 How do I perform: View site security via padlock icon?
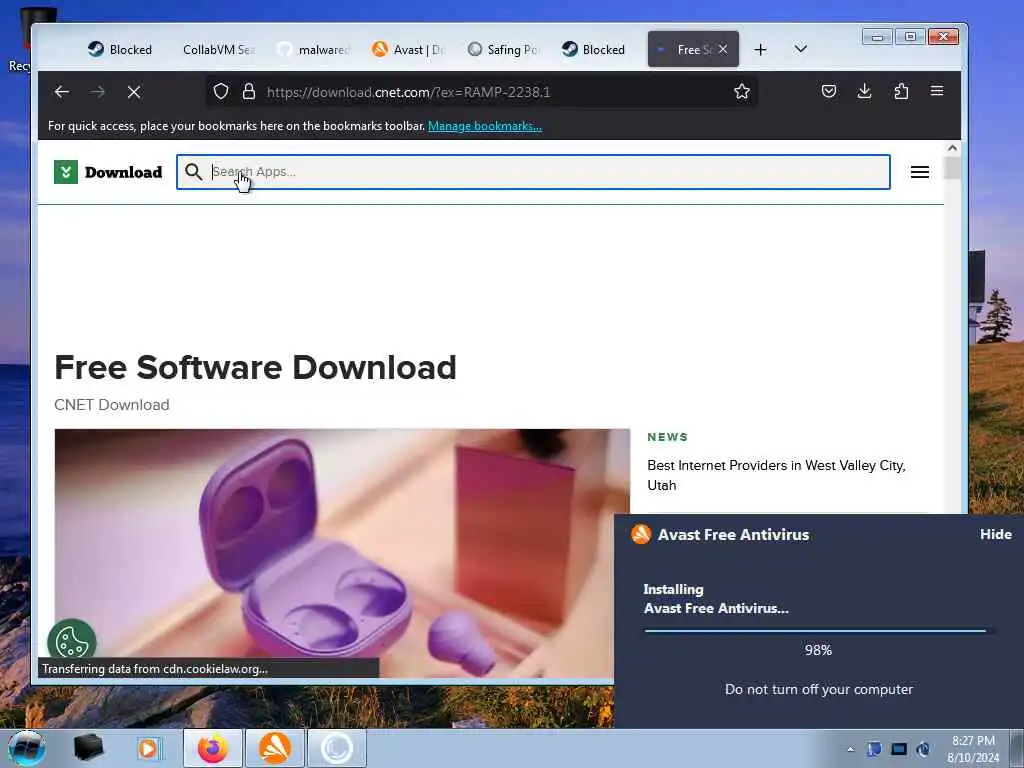tap(249, 91)
